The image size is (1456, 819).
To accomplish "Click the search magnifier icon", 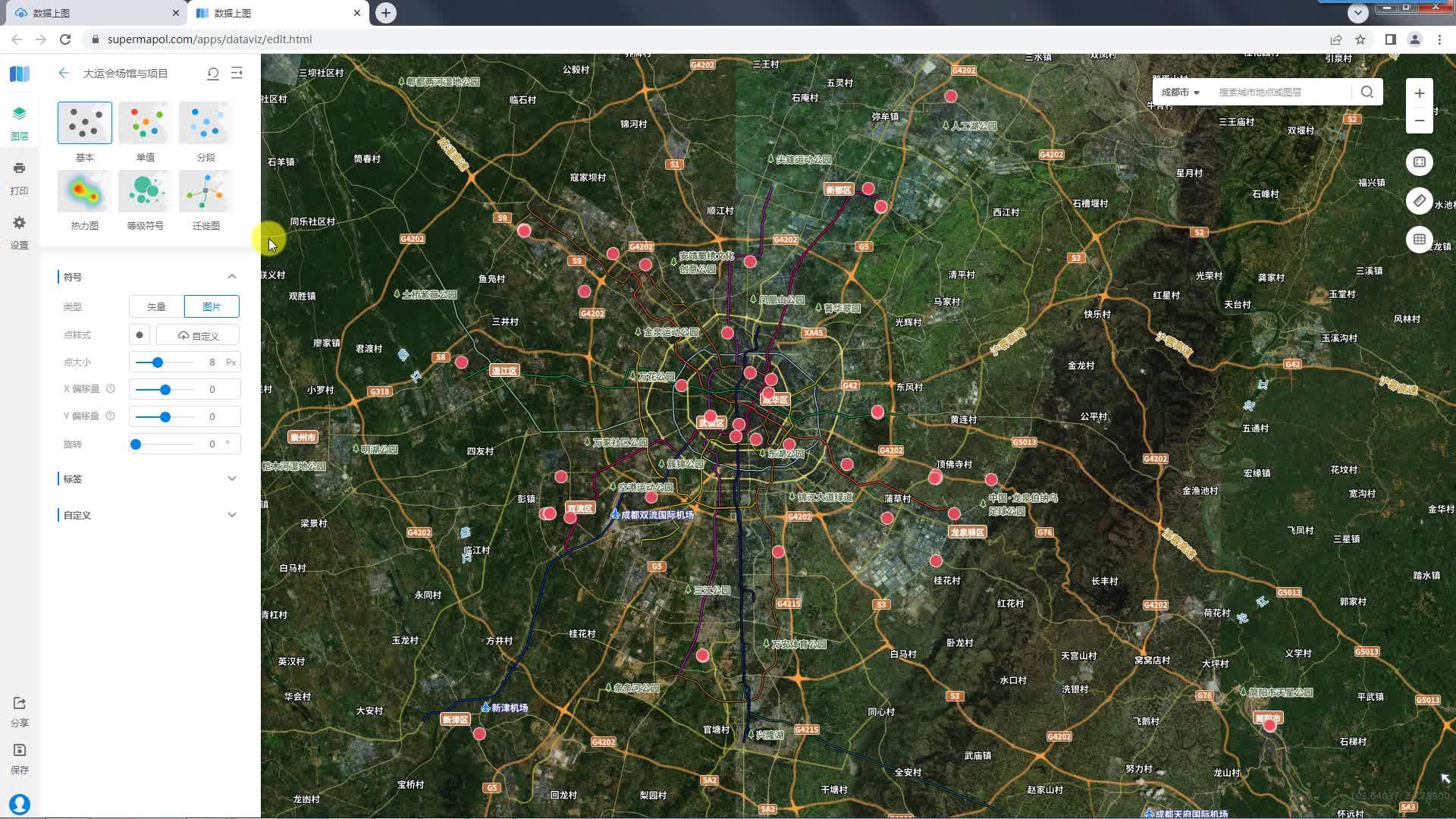I will tap(1367, 92).
